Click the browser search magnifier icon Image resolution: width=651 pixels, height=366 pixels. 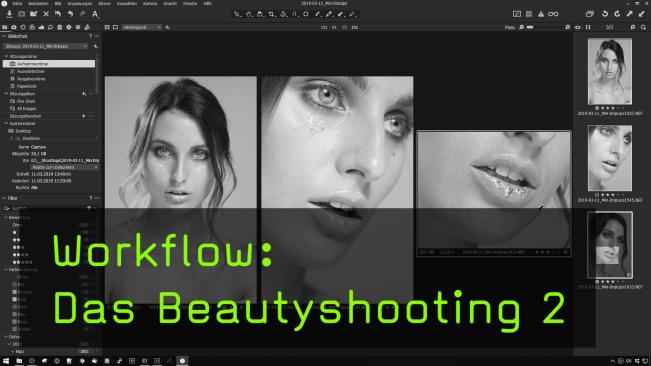(x=643, y=27)
